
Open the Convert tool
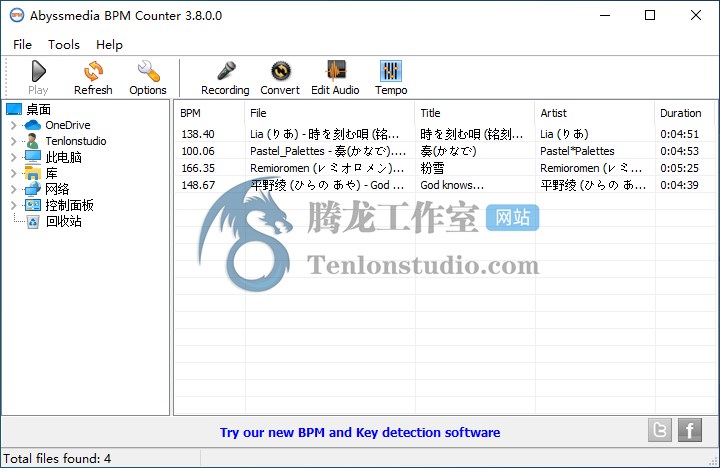[280, 78]
